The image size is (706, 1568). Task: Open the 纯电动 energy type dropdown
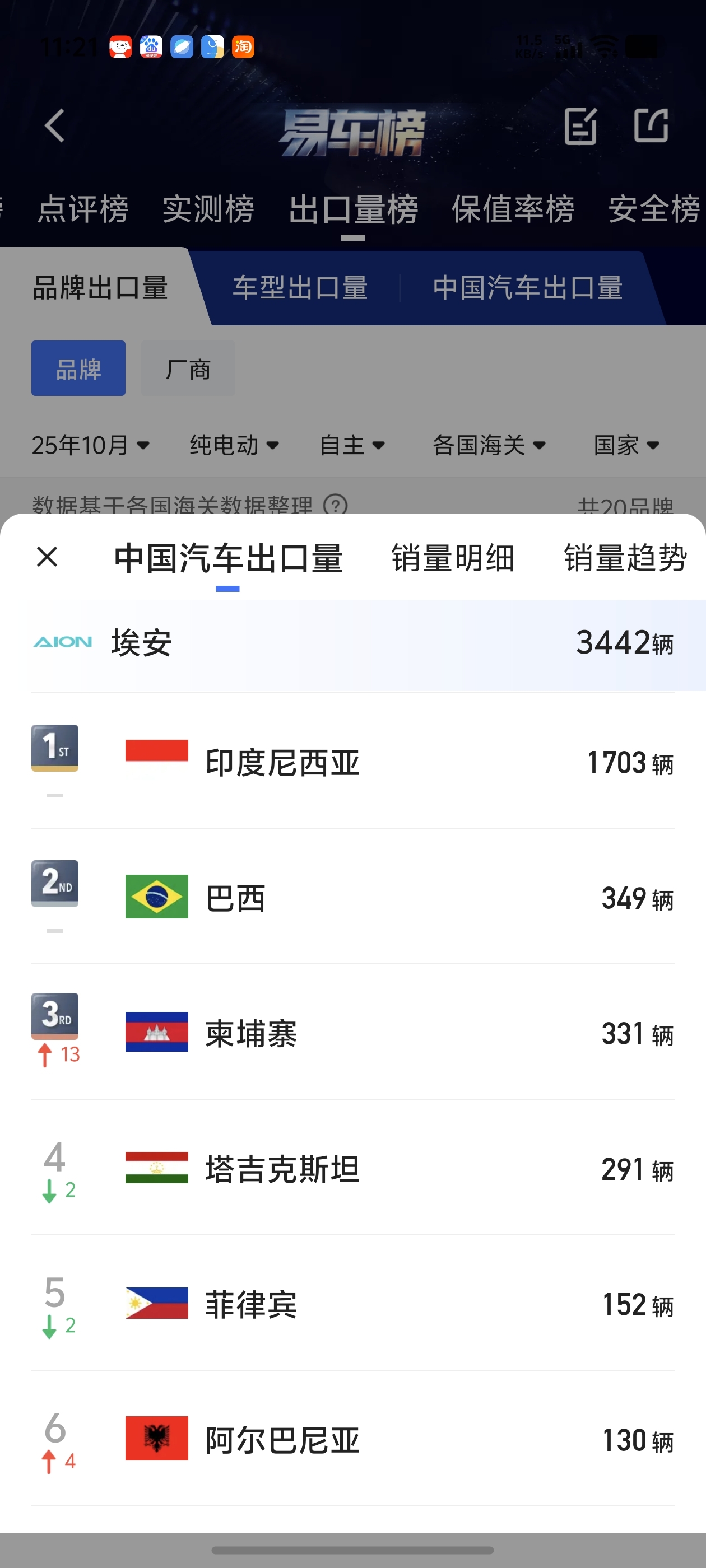coord(235,445)
